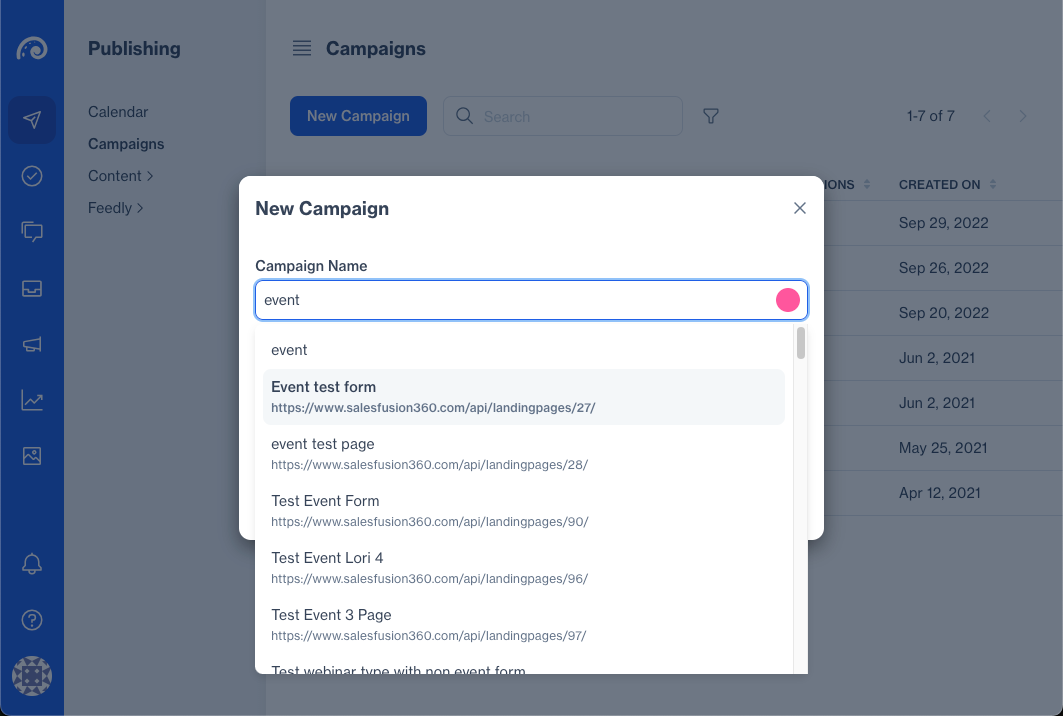Click the checkmark approvals sidebar icon

point(32,176)
